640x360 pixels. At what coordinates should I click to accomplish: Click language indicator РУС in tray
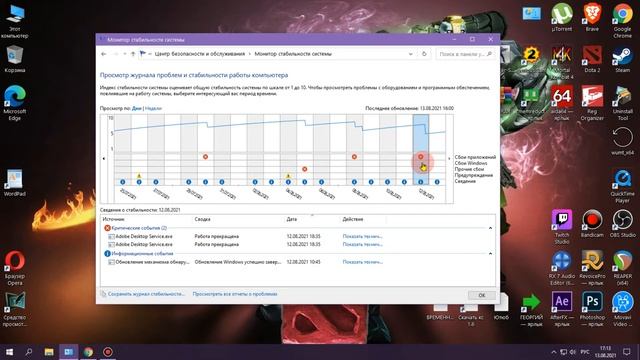585,352
